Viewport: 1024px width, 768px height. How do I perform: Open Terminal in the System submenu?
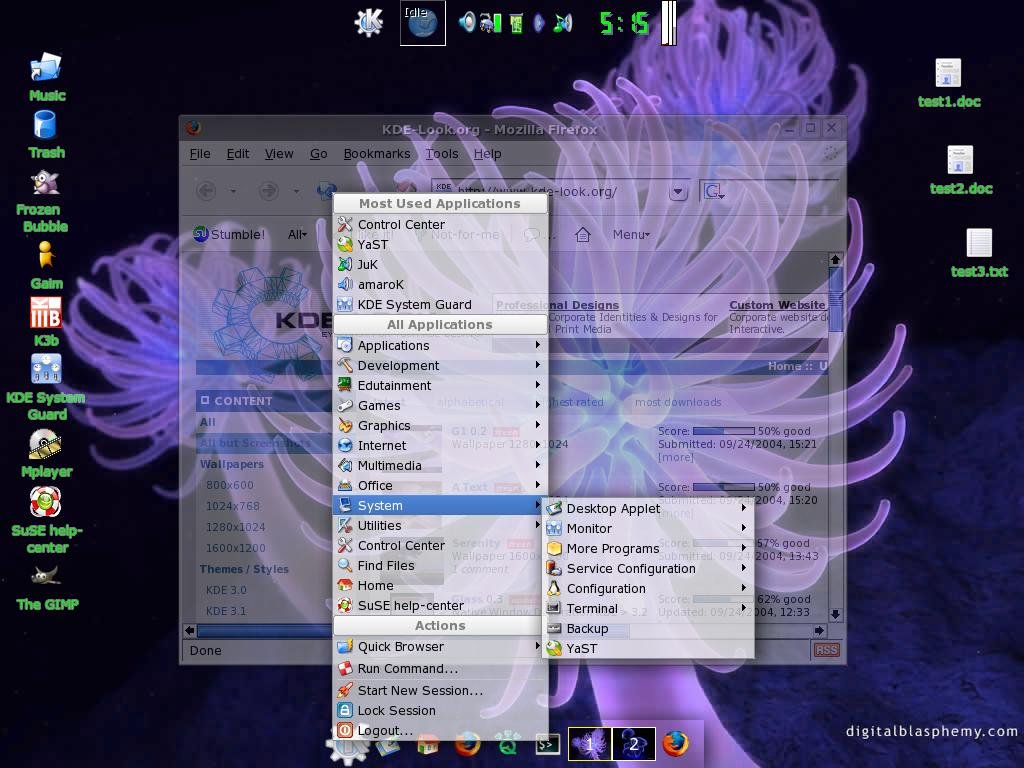(648, 609)
